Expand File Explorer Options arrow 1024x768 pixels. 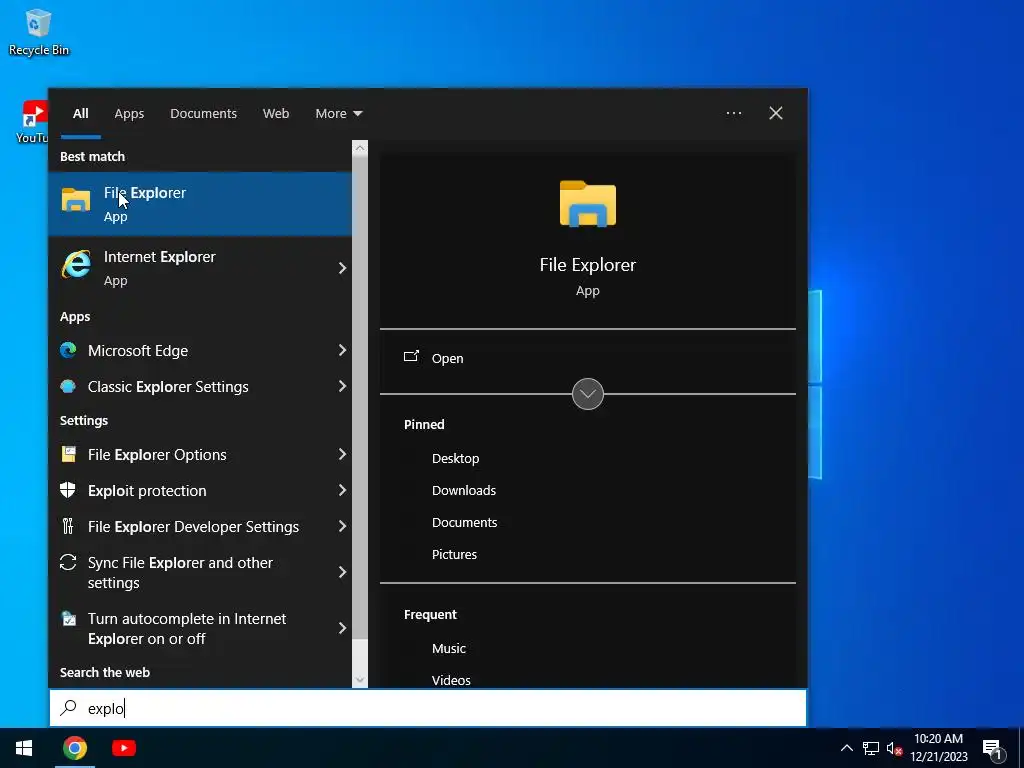coord(342,454)
